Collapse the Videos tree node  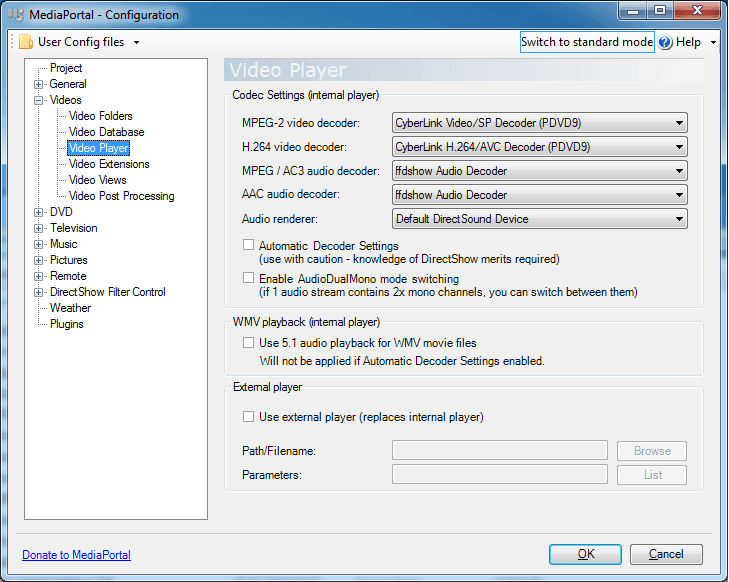pyautogui.click(x=39, y=100)
